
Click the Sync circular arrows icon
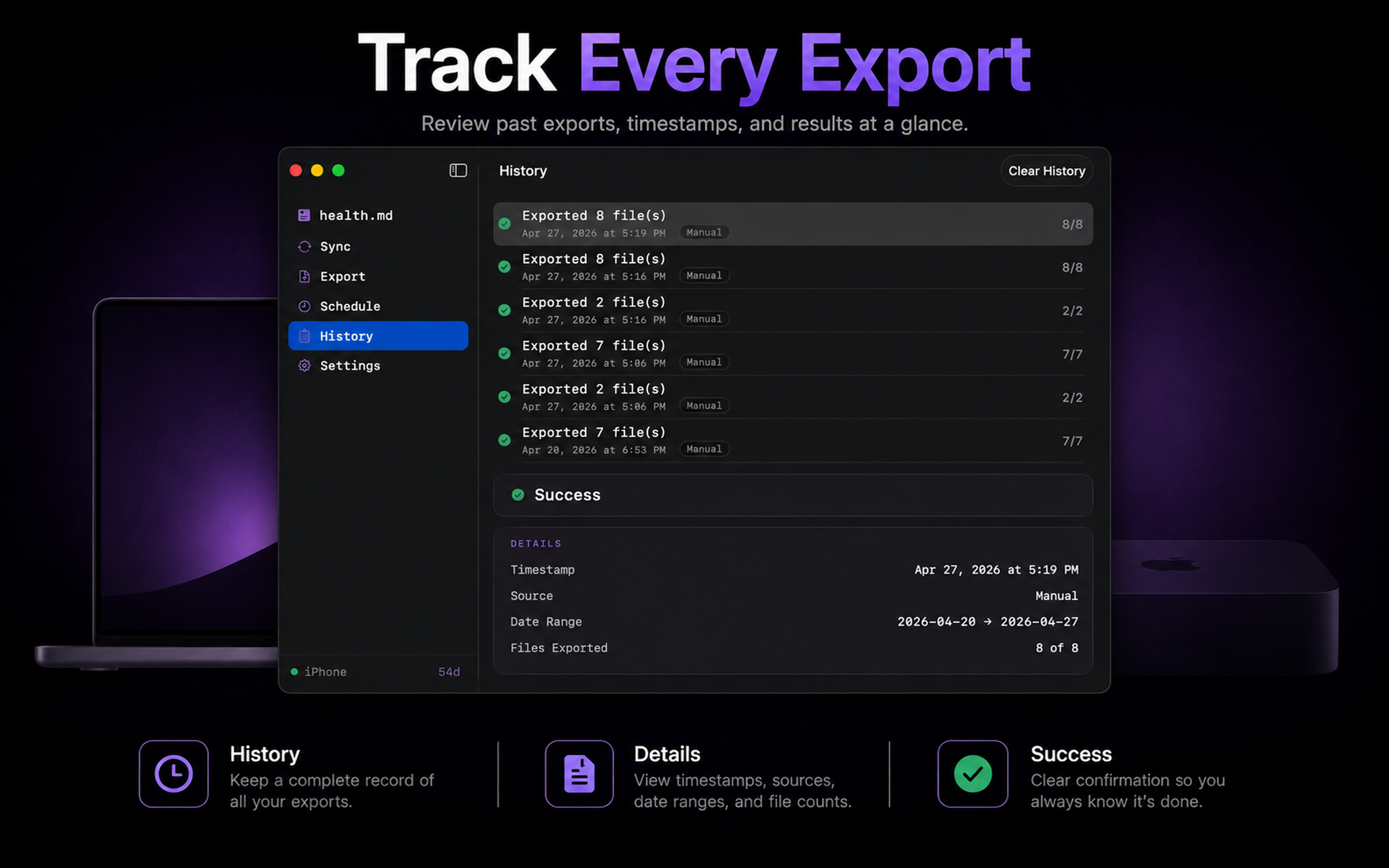click(x=304, y=246)
